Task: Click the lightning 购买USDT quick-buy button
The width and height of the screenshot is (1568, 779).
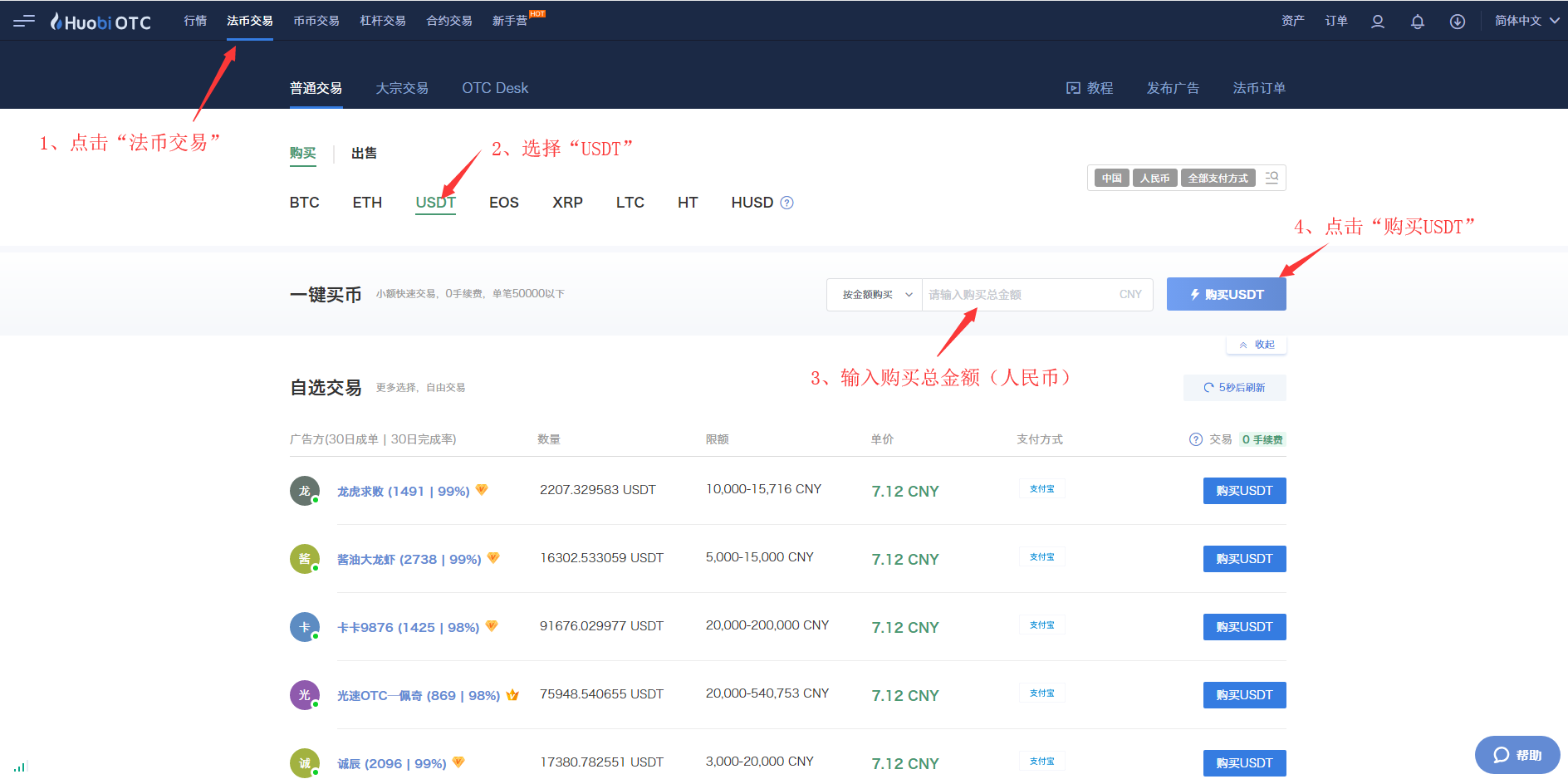Action: pos(1227,294)
